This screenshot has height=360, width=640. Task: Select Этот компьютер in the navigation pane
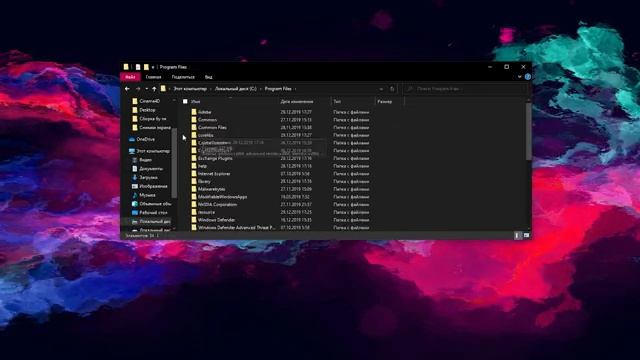coord(153,151)
